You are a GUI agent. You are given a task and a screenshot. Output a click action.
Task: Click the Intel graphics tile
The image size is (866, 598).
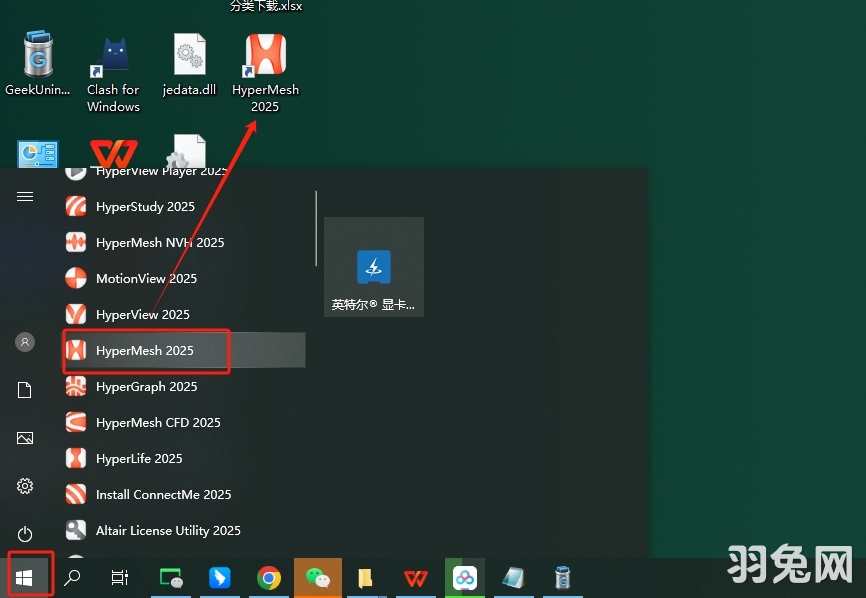(374, 267)
